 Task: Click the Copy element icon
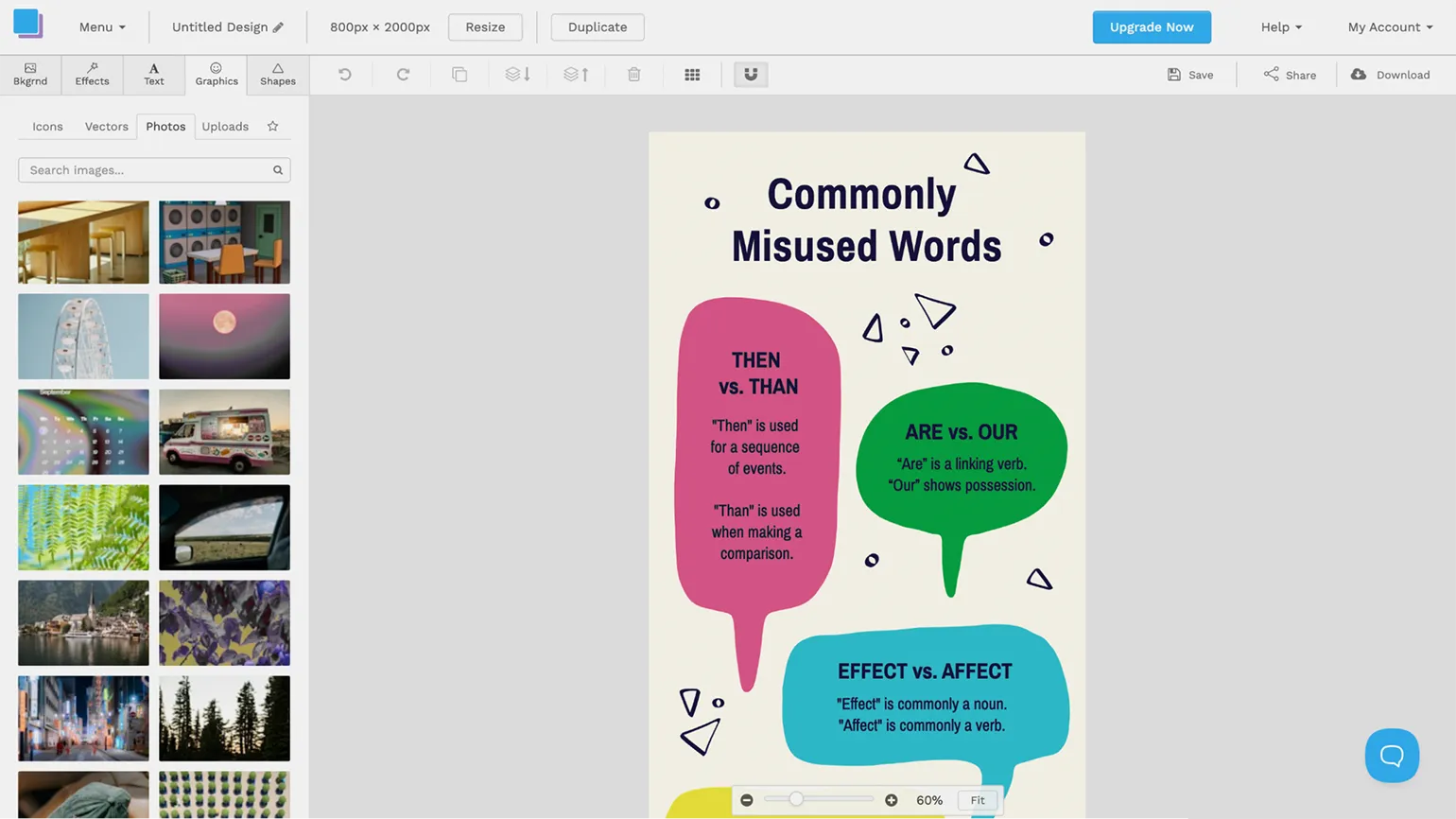[x=459, y=75]
